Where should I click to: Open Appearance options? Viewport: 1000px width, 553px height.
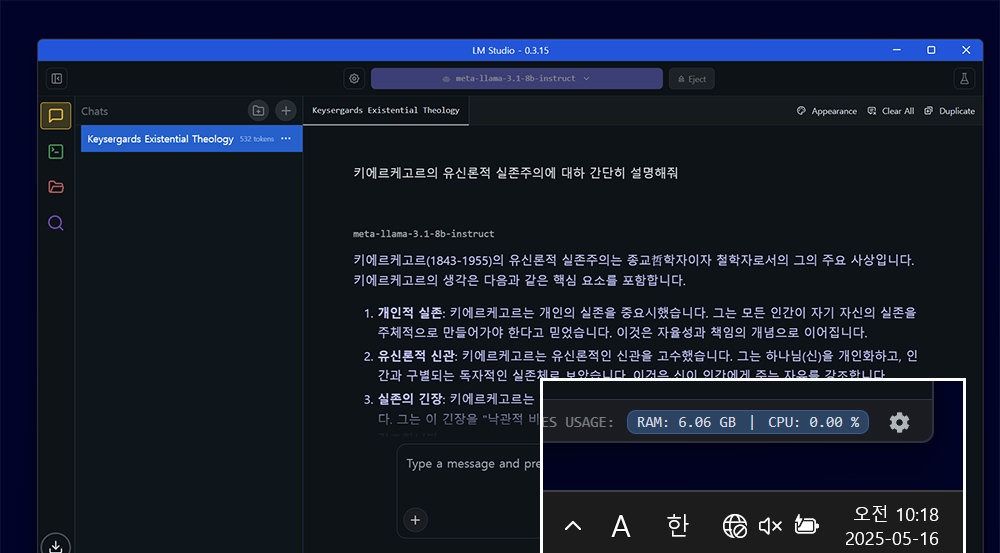tap(827, 111)
